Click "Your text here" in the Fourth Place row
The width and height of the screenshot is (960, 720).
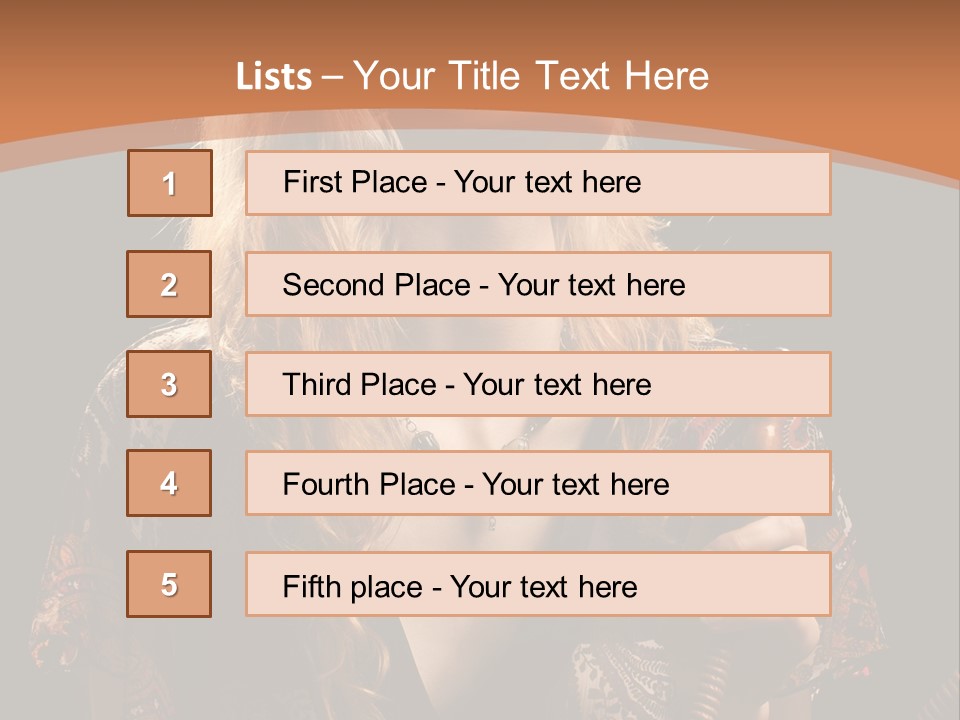tap(575, 485)
